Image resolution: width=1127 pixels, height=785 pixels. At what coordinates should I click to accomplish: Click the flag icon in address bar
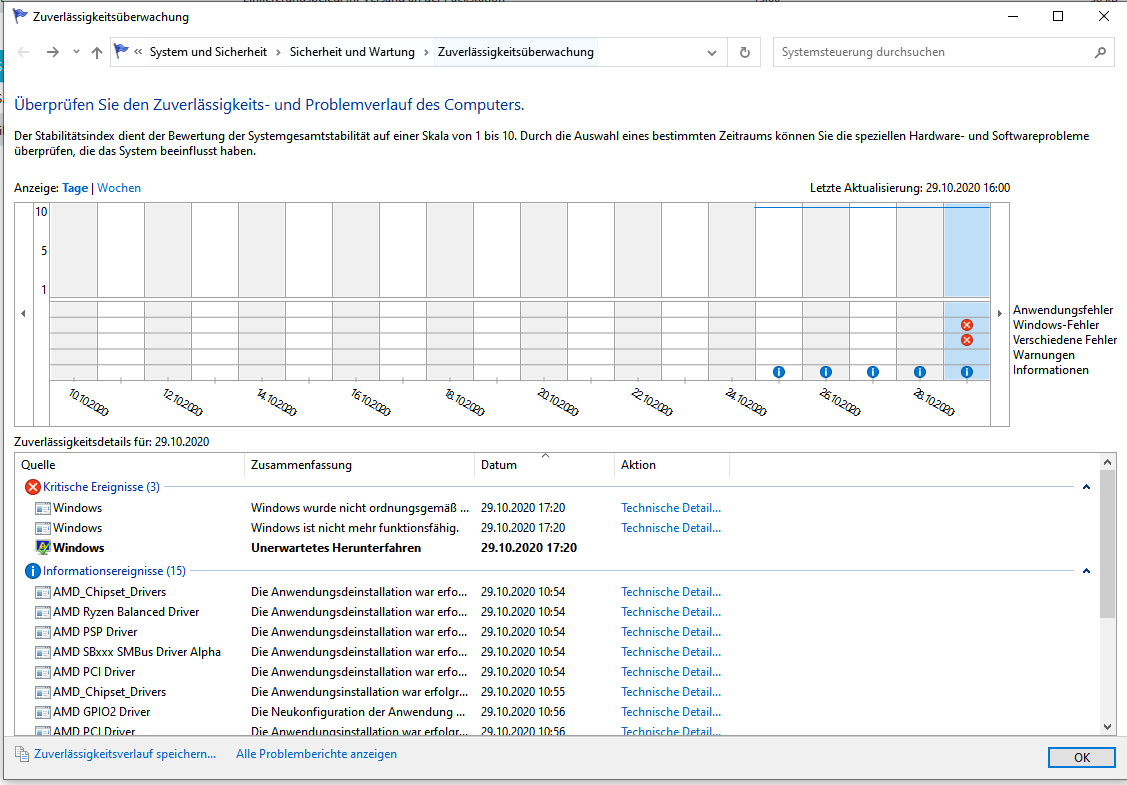coord(121,51)
